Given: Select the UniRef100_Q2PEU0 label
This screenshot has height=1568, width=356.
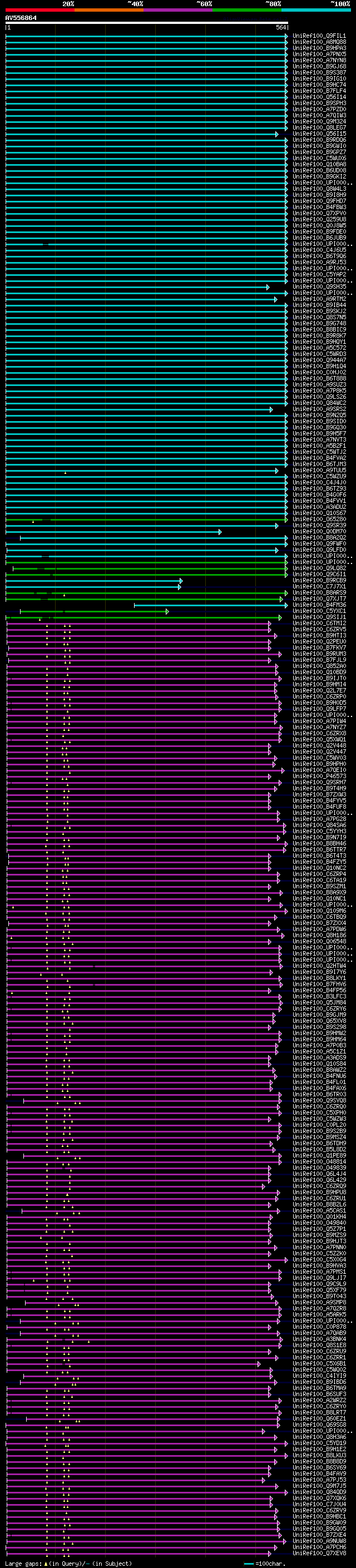Looking at the screenshot, I should click(319, 641).
